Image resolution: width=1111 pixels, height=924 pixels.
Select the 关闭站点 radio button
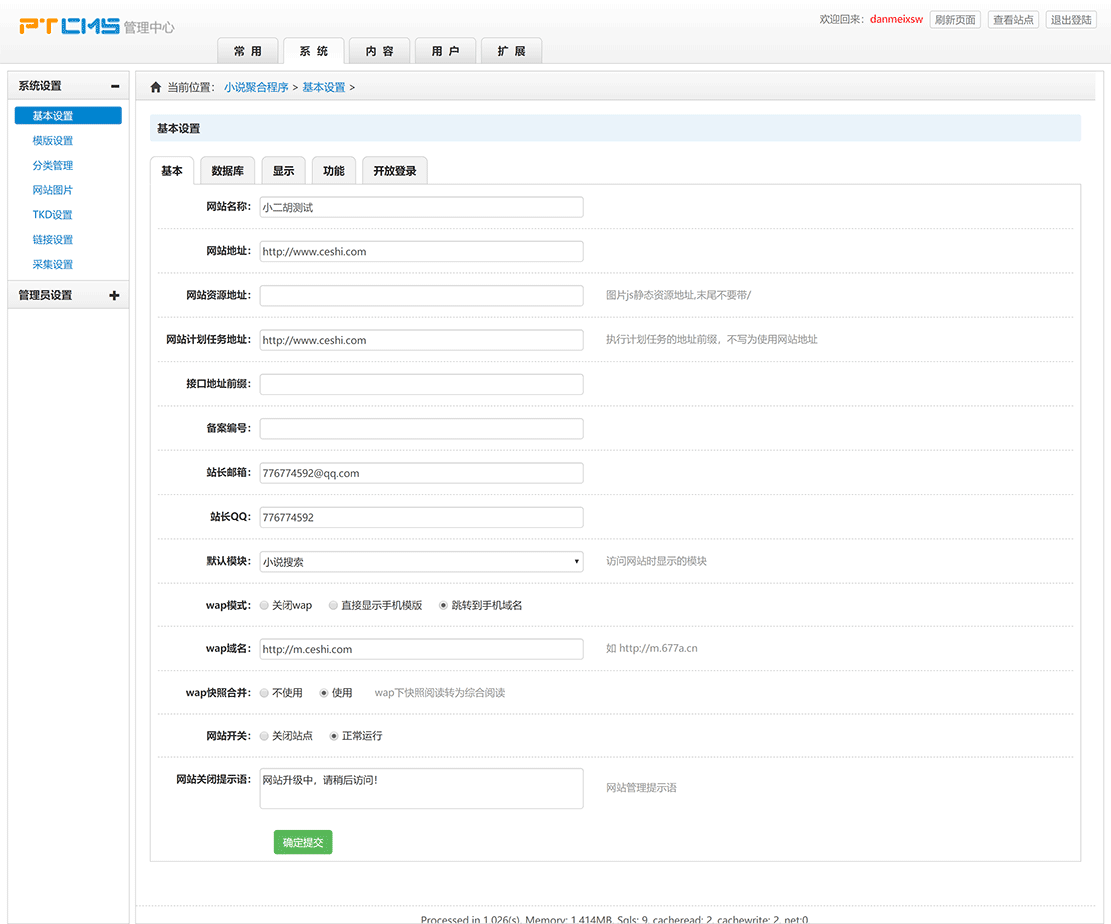click(264, 736)
